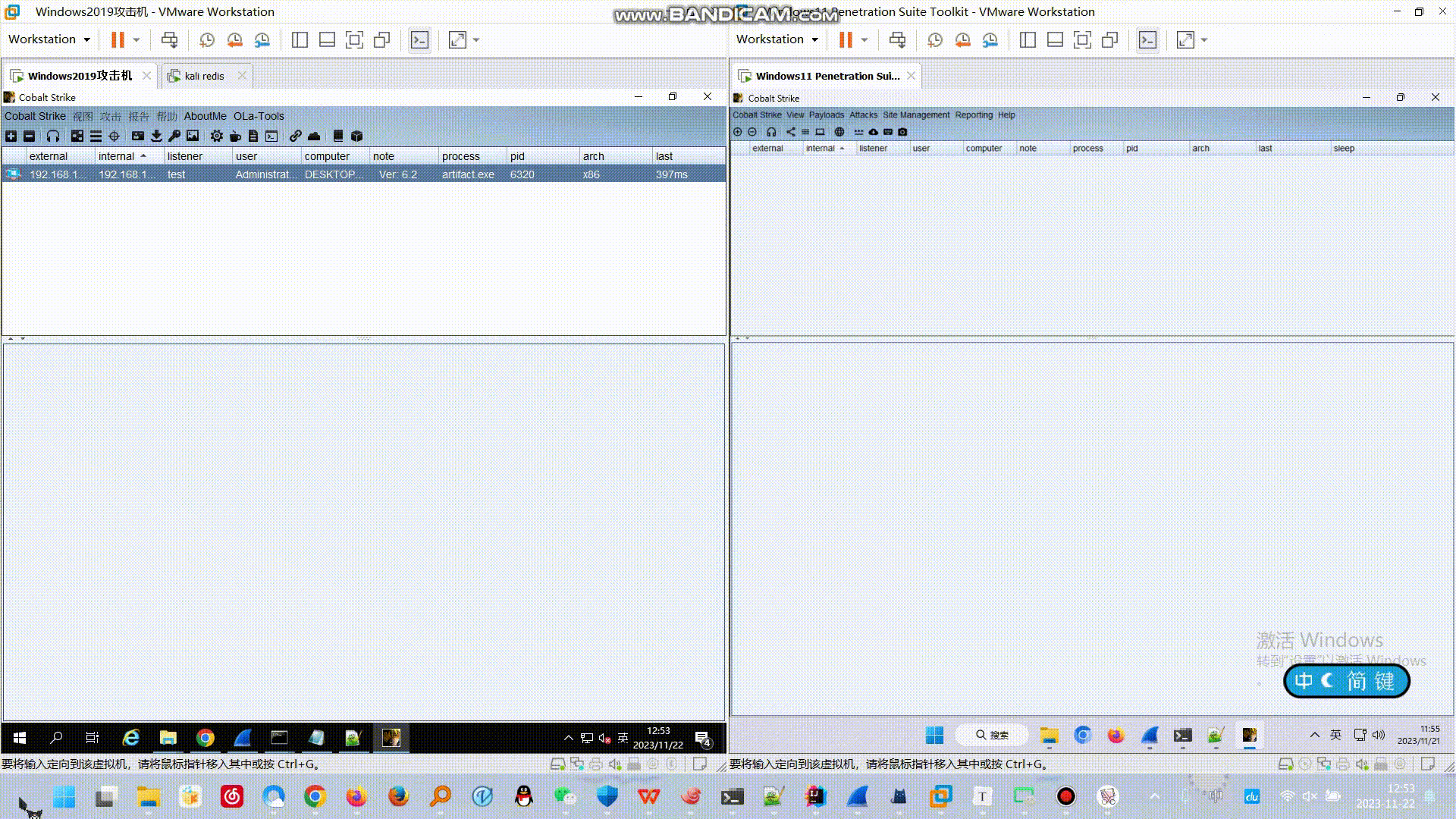
Task: Click the cloud manage web server icon
Action: (x=314, y=136)
